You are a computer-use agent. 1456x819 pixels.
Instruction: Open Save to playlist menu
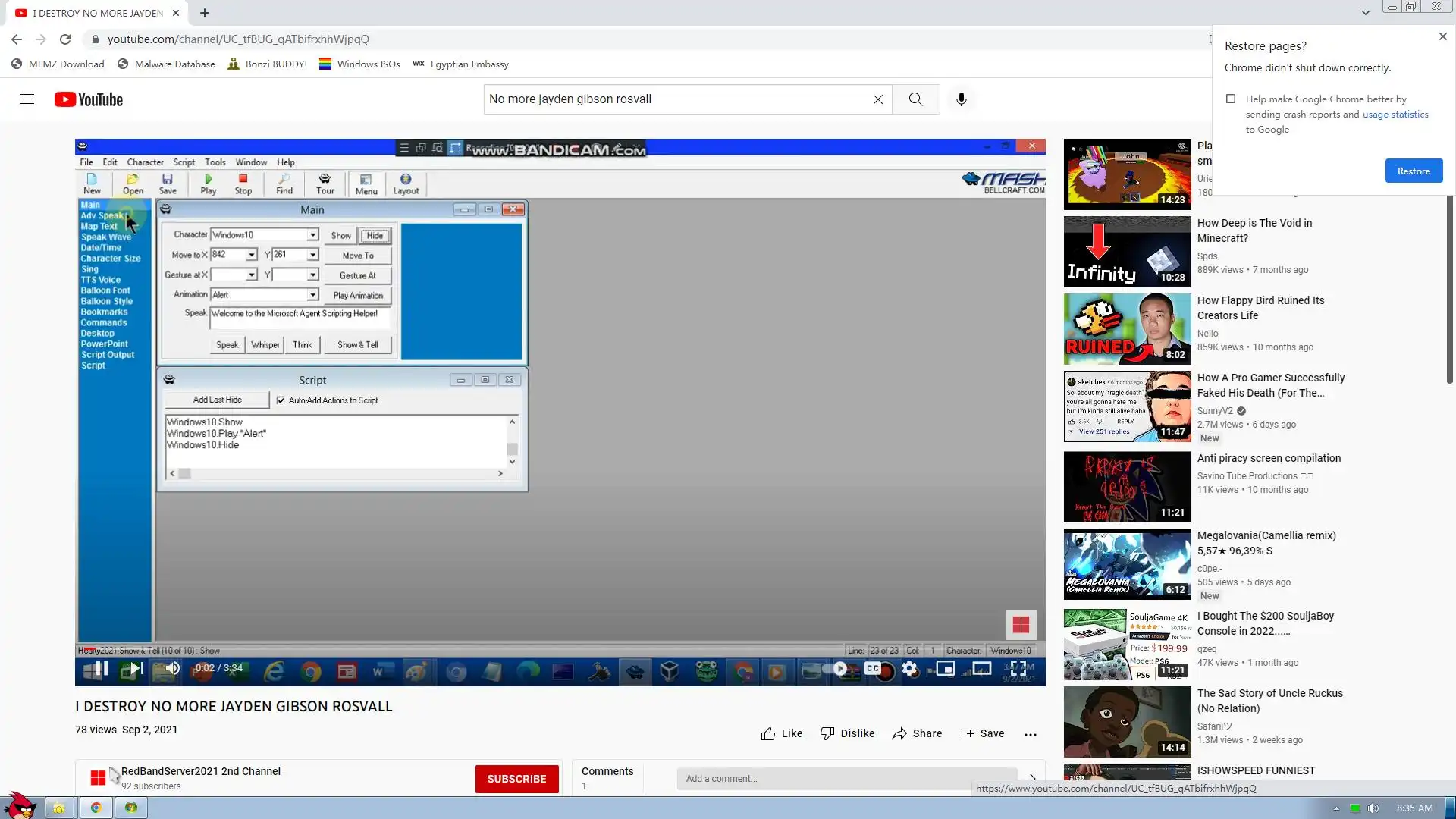click(x=981, y=733)
